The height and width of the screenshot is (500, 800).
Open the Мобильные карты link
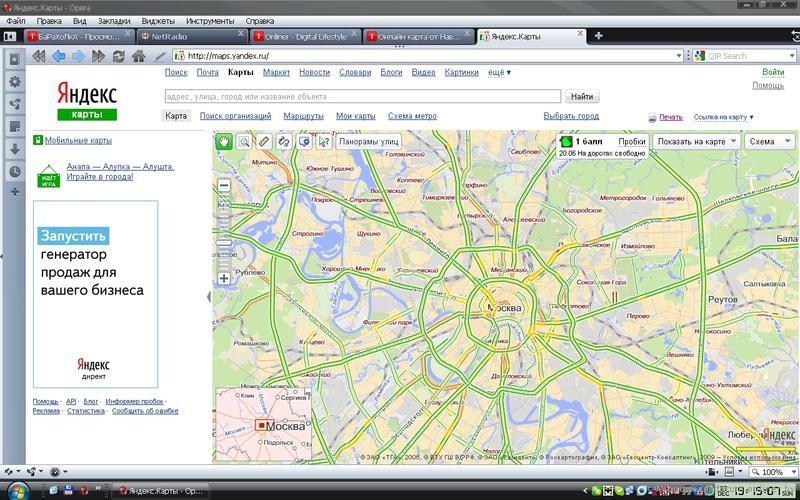(78, 140)
